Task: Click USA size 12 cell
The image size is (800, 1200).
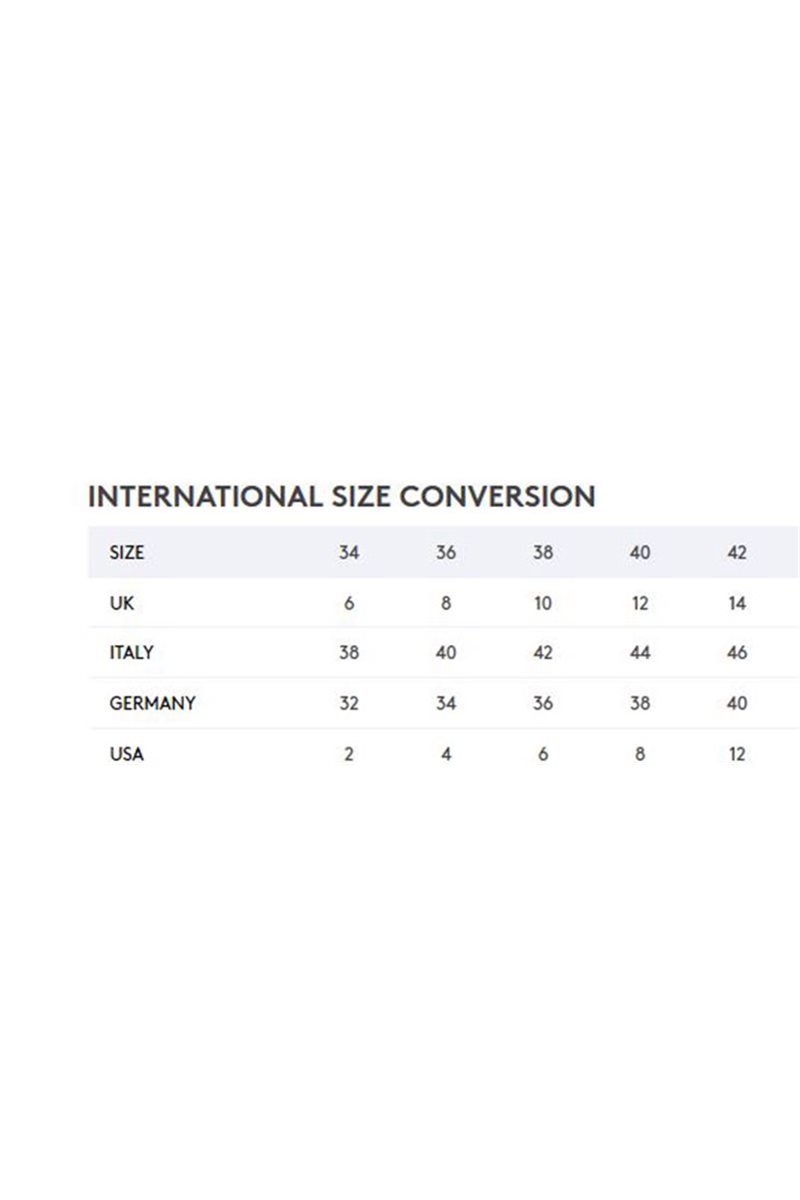Action: 737,754
